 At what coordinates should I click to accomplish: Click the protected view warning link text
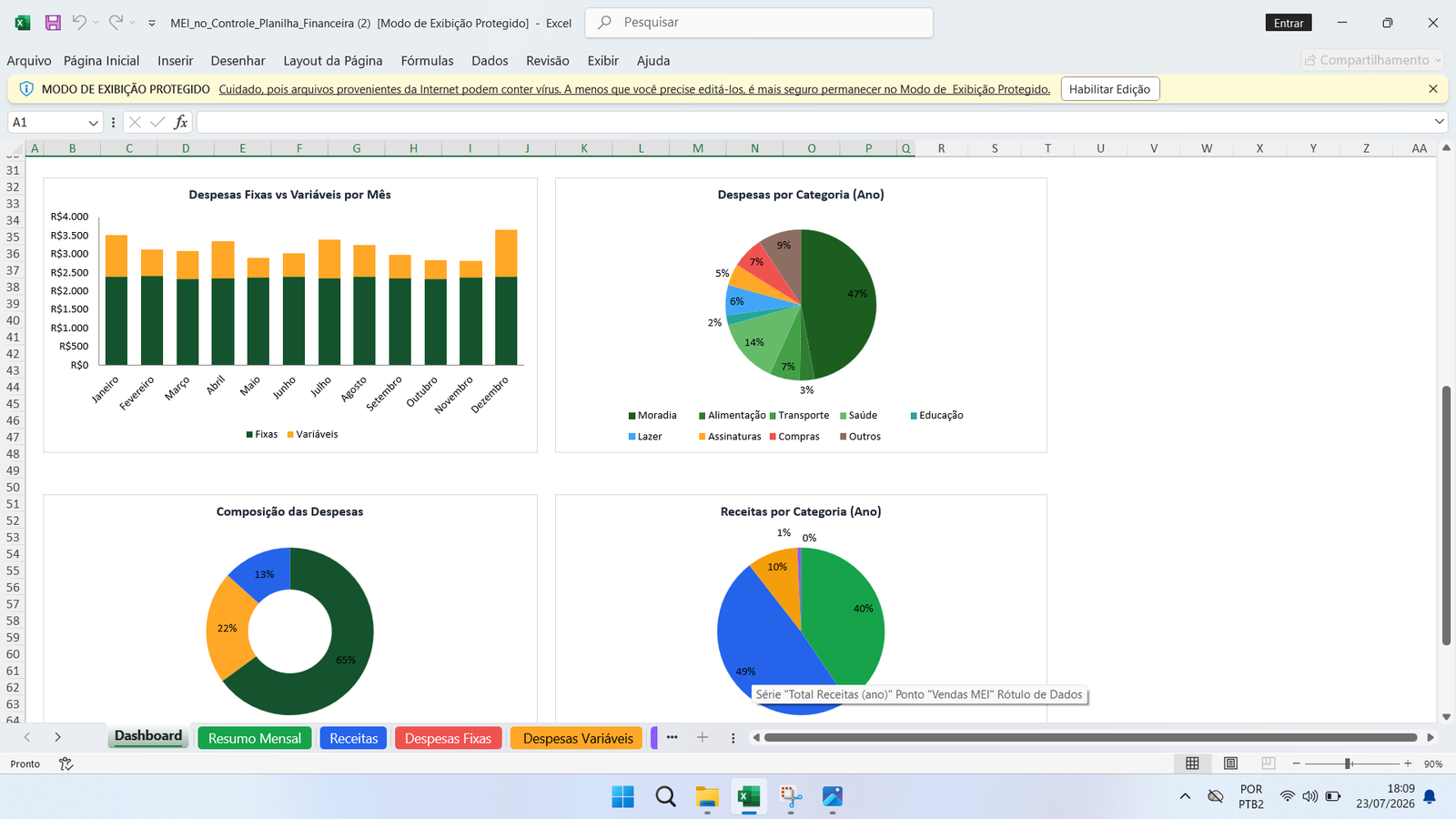click(x=634, y=89)
